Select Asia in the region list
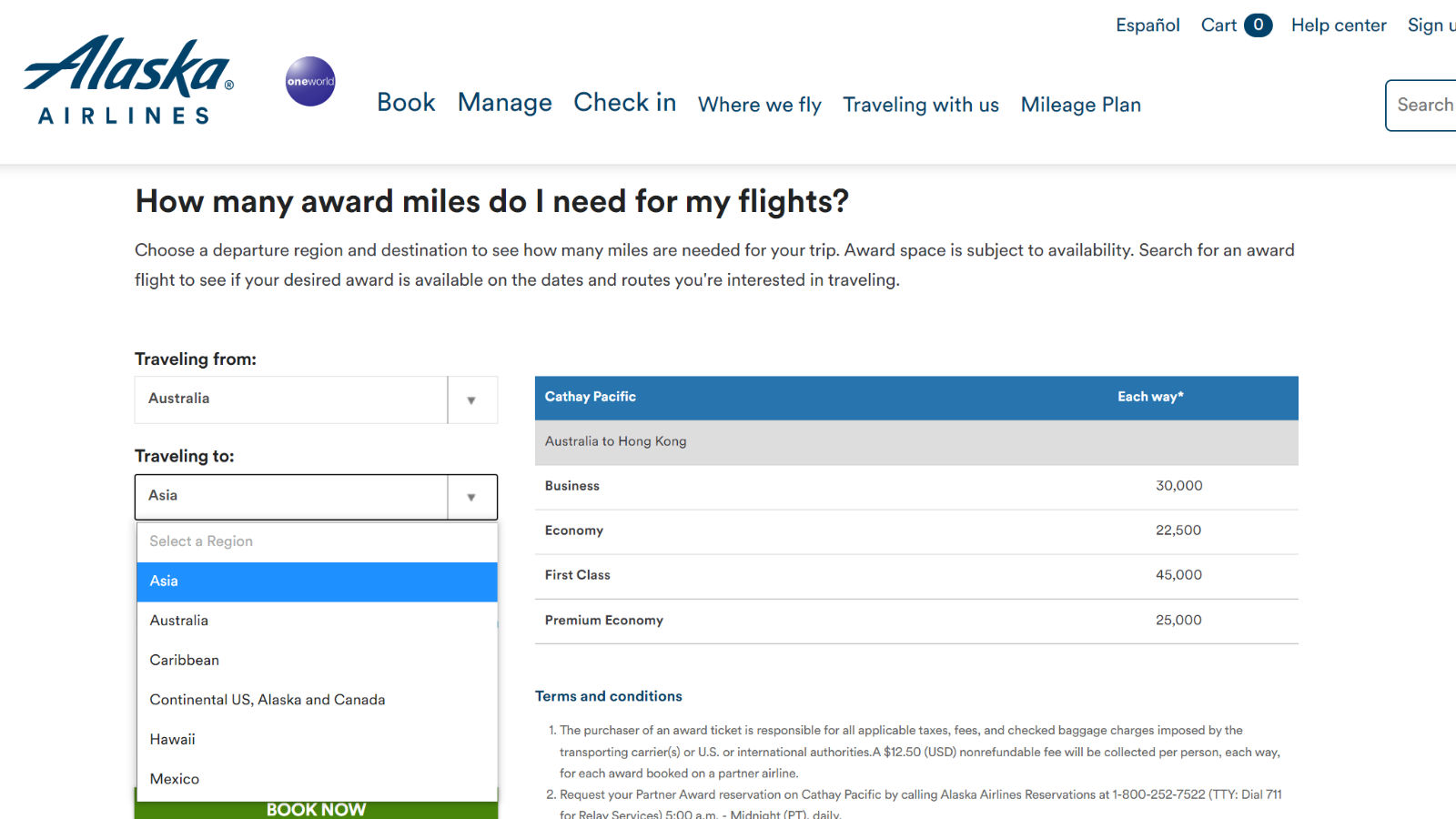1456x819 pixels. pos(317,581)
